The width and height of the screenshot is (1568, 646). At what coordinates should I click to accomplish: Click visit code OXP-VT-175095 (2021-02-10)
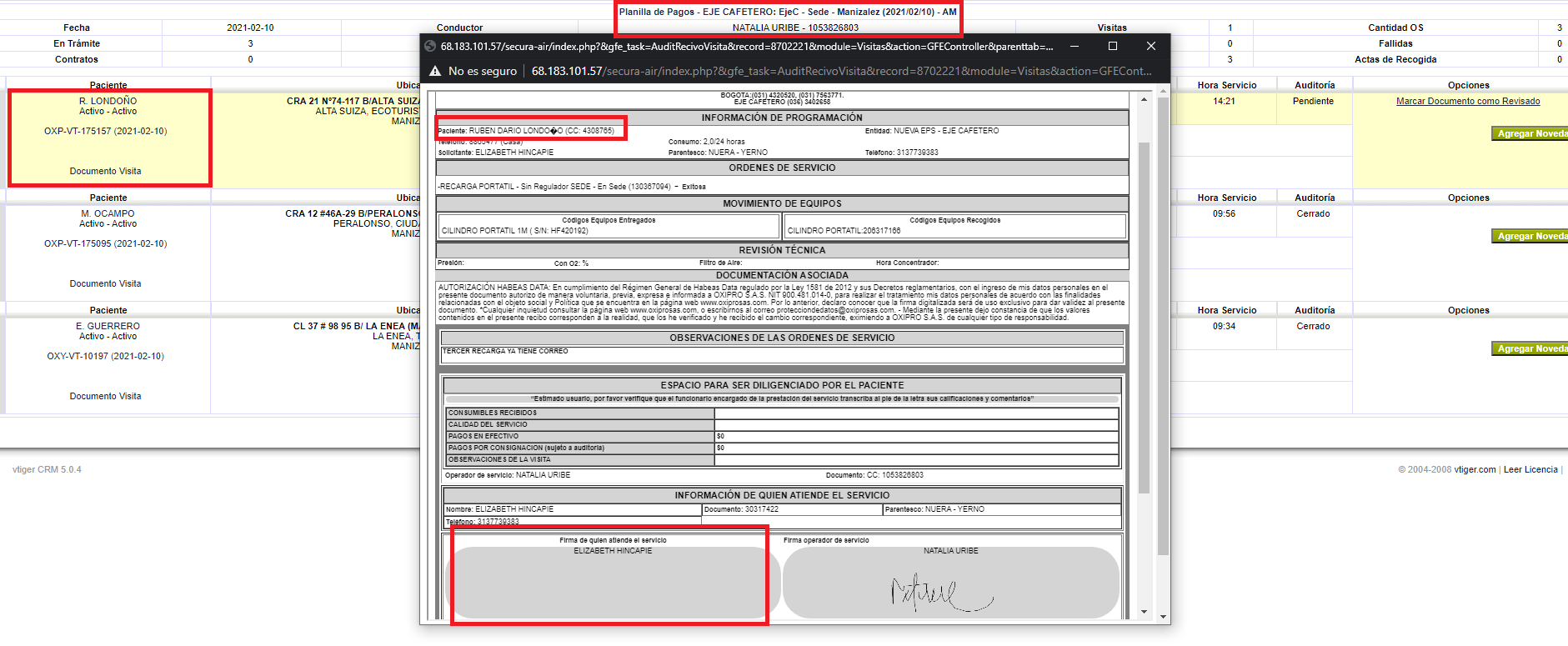pyautogui.click(x=106, y=244)
